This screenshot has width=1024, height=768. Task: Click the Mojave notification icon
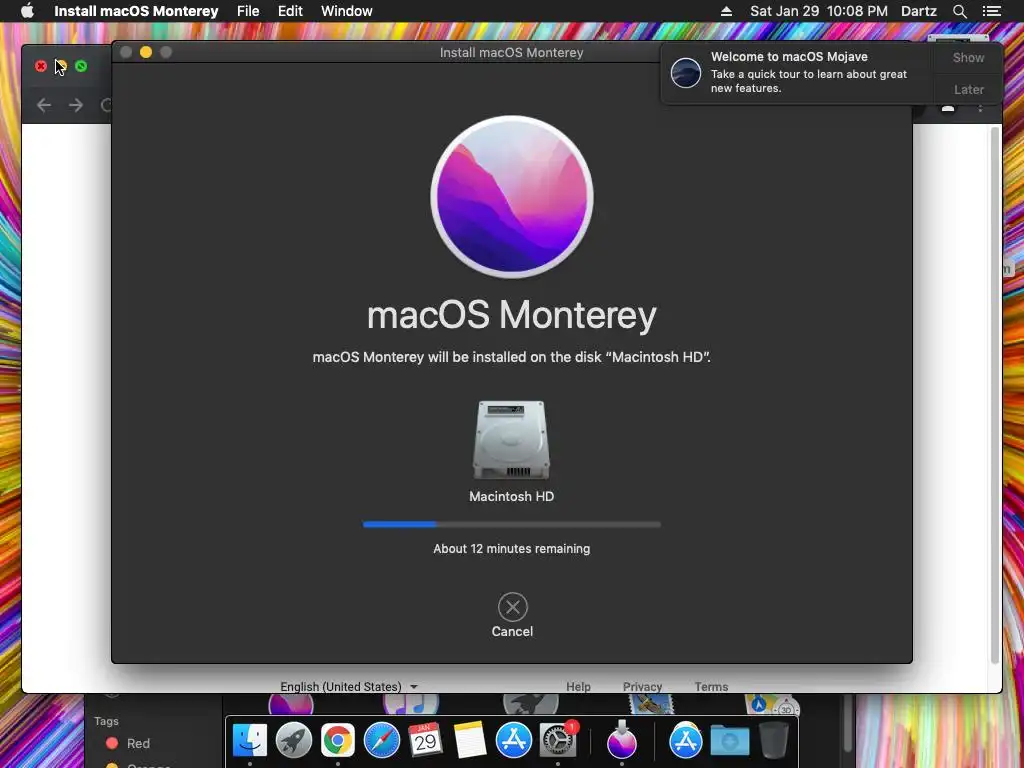click(x=686, y=72)
